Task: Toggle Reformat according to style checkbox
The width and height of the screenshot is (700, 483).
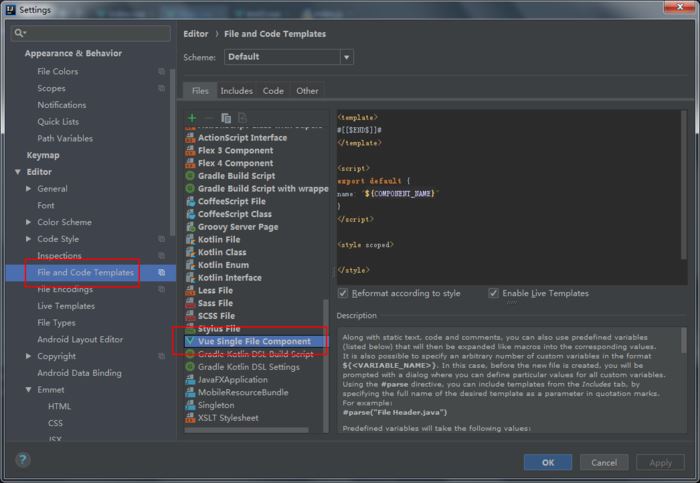Action: click(x=343, y=293)
